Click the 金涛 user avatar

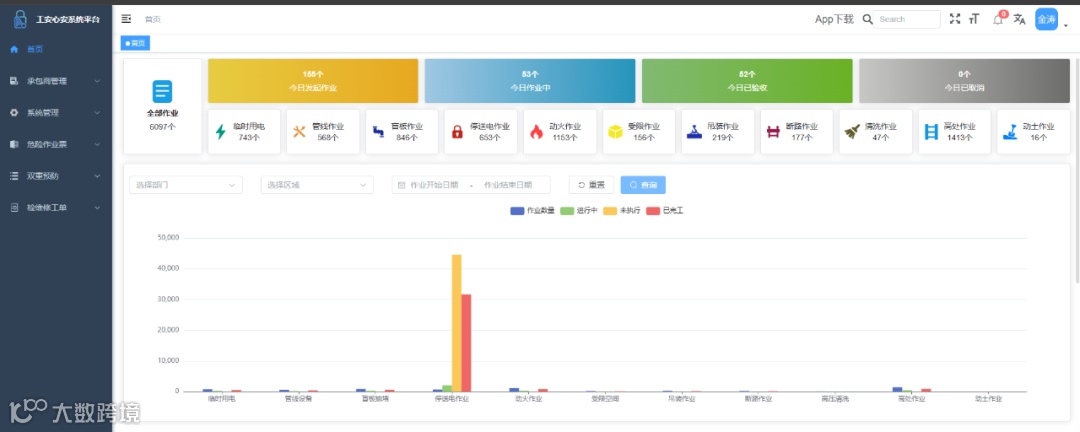(x=1046, y=19)
